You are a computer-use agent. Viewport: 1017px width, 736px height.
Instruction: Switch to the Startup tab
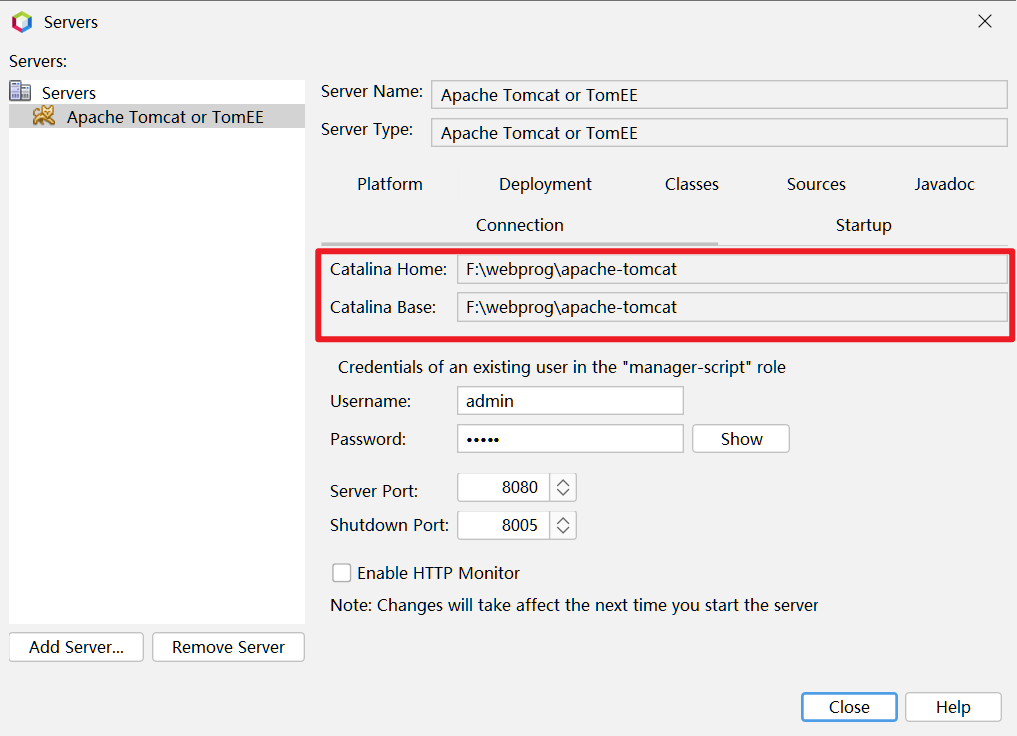pyautogui.click(x=863, y=225)
